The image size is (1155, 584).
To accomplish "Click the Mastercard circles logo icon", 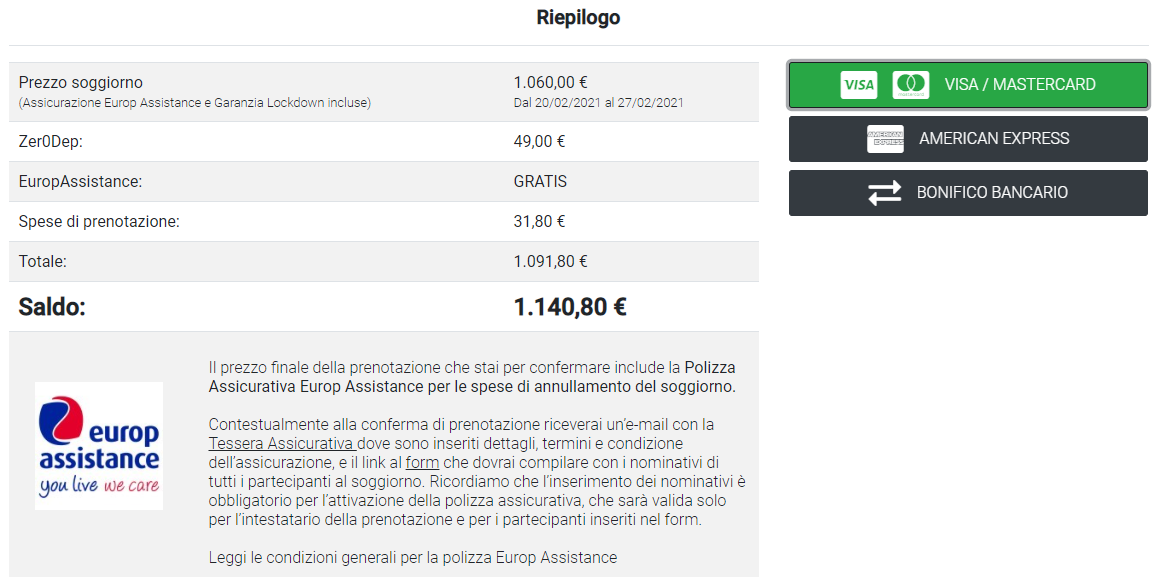I will (x=910, y=85).
